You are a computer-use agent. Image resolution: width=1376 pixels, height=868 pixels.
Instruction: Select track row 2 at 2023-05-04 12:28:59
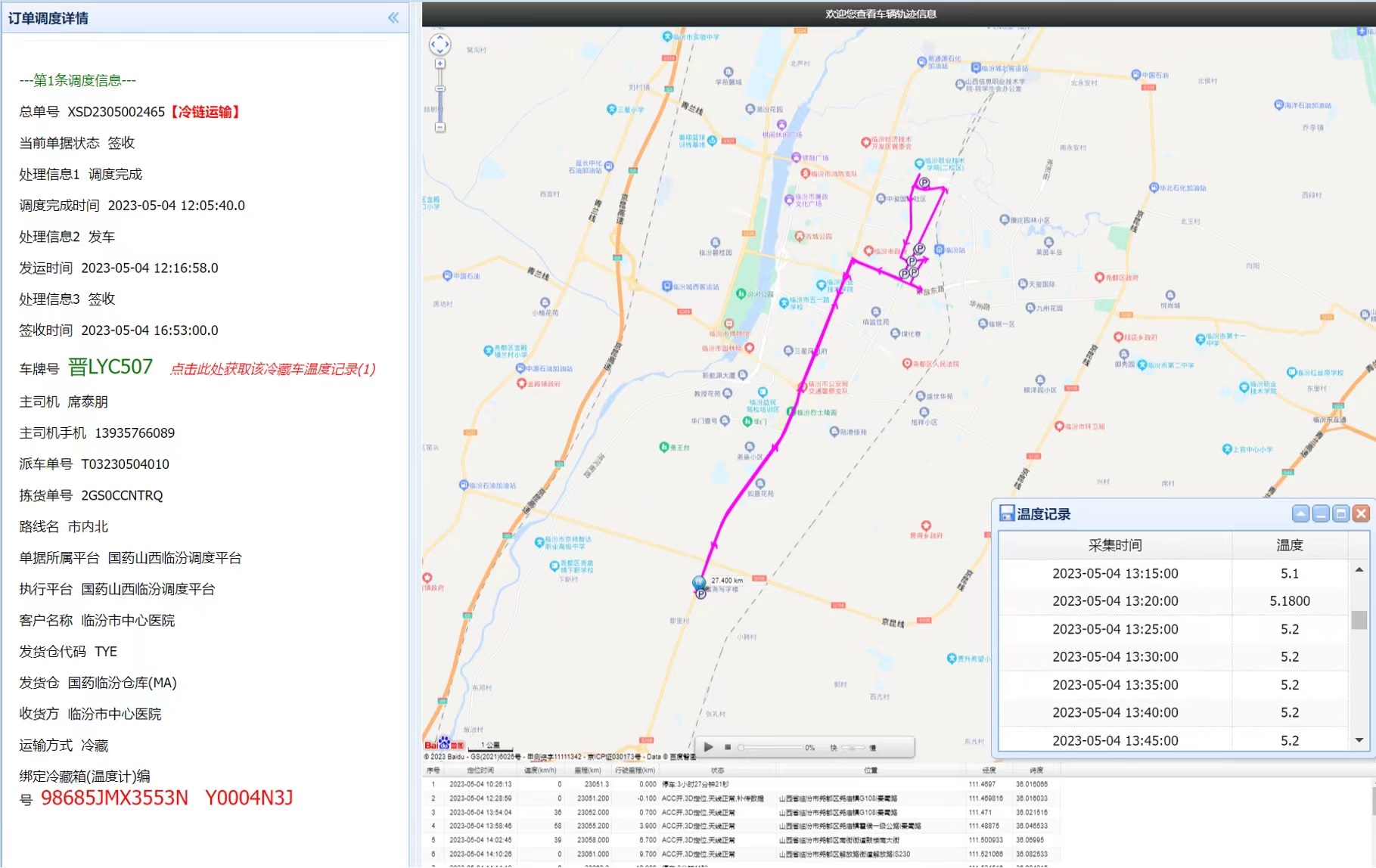(x=741, y=798)
